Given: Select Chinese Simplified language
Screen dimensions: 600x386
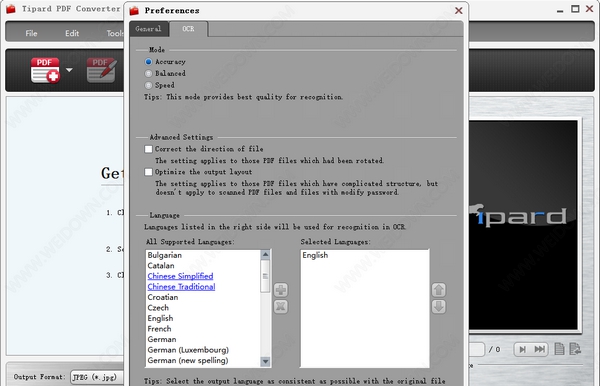Looking at the screenshot, I should pyautogui.click(x=180, y=276).
